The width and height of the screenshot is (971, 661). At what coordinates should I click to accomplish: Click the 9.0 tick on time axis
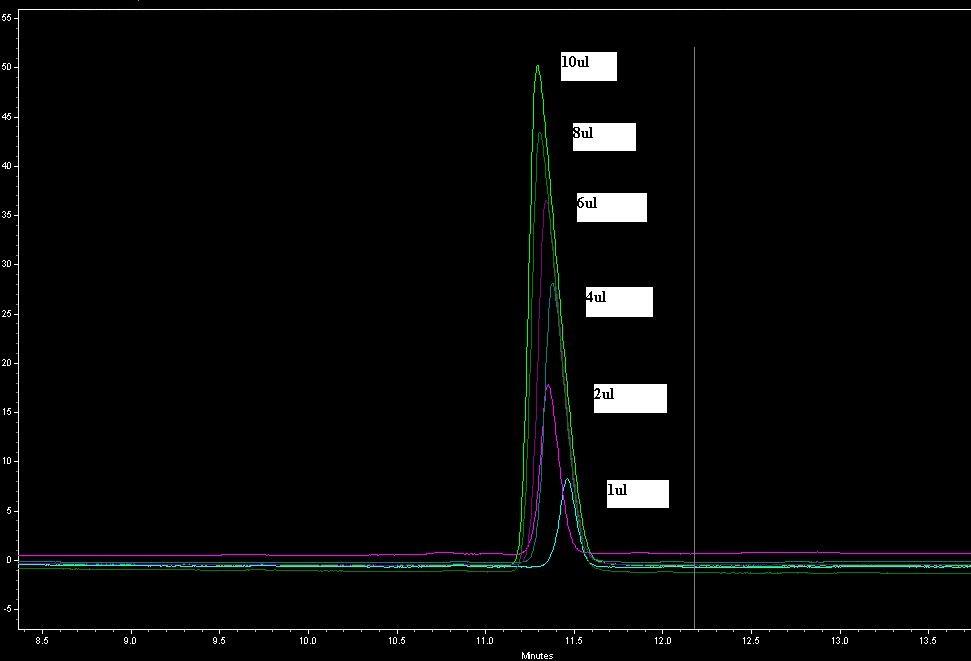click(x=130, y=640)
